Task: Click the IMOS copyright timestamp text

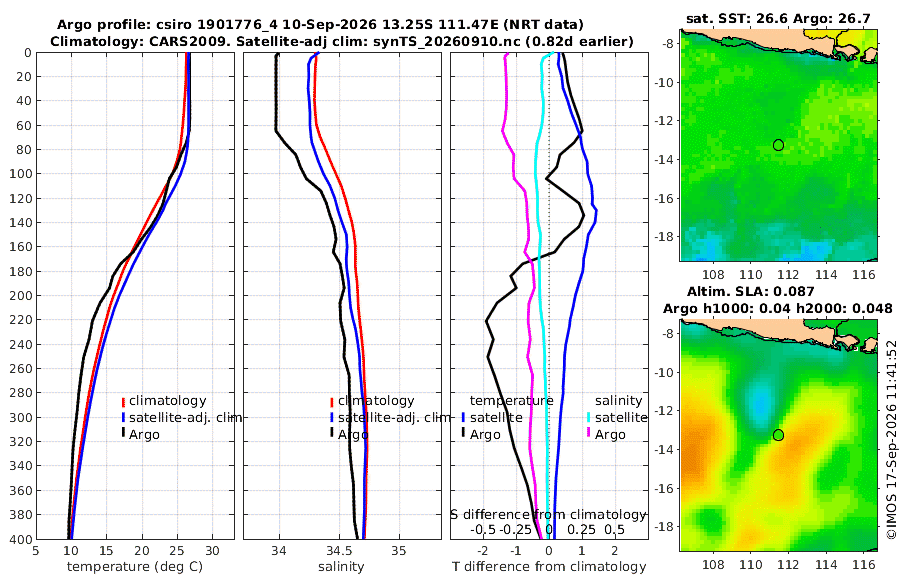Action: pyautogui.click(x=891, y=439)
